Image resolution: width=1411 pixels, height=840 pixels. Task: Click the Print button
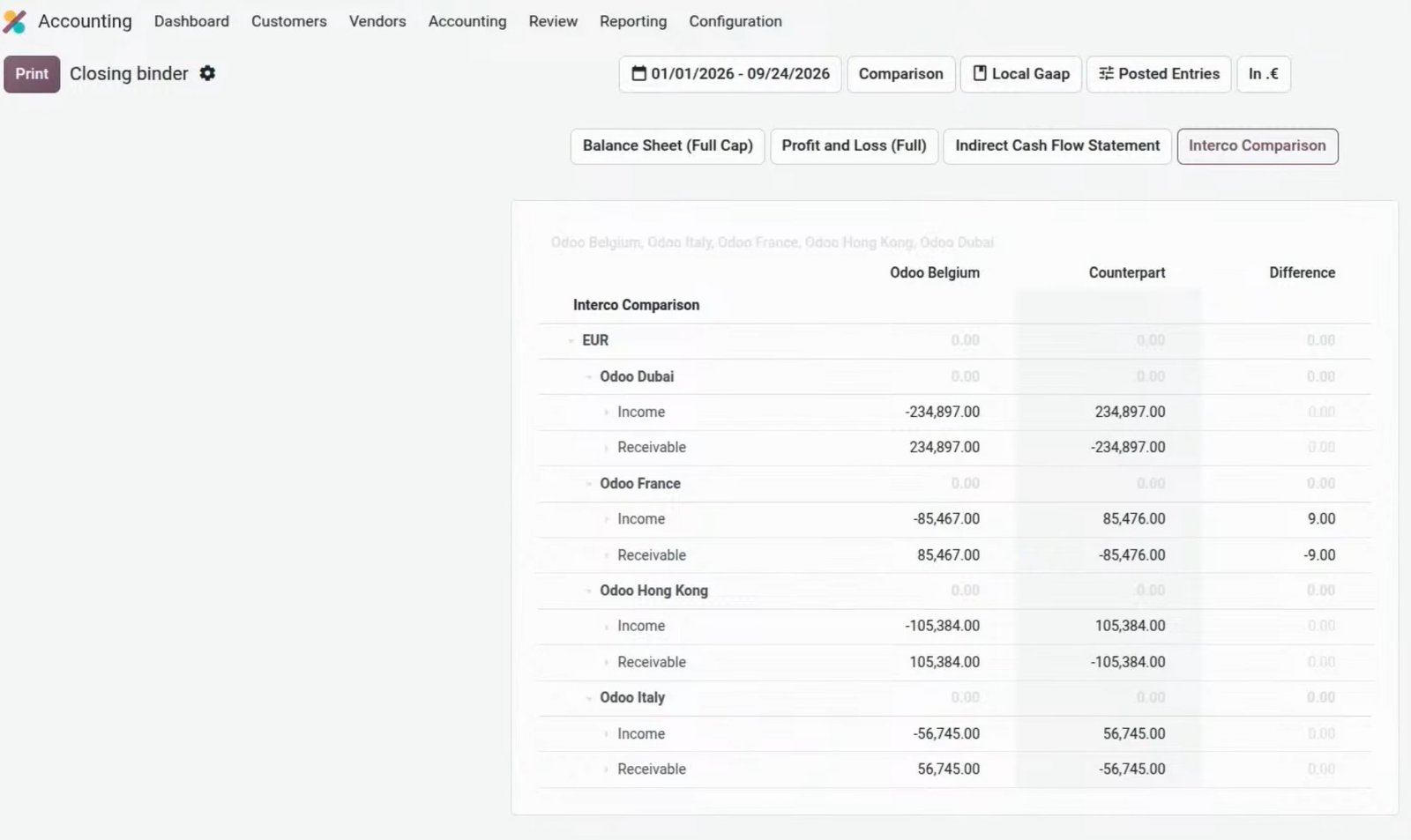tap(32, 74)
